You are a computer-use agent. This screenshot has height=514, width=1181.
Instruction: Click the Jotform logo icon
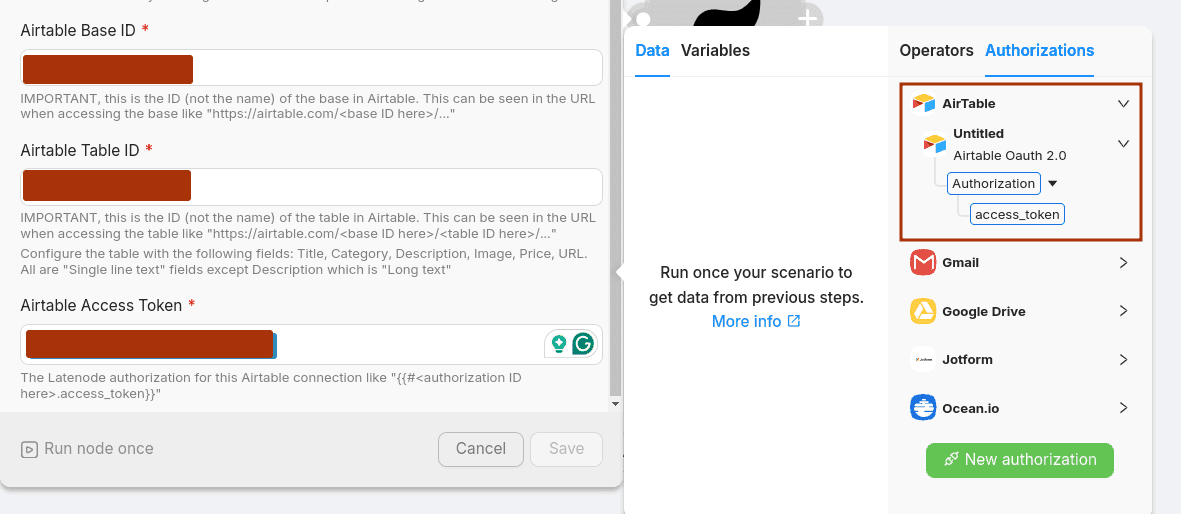coord(923,360)
